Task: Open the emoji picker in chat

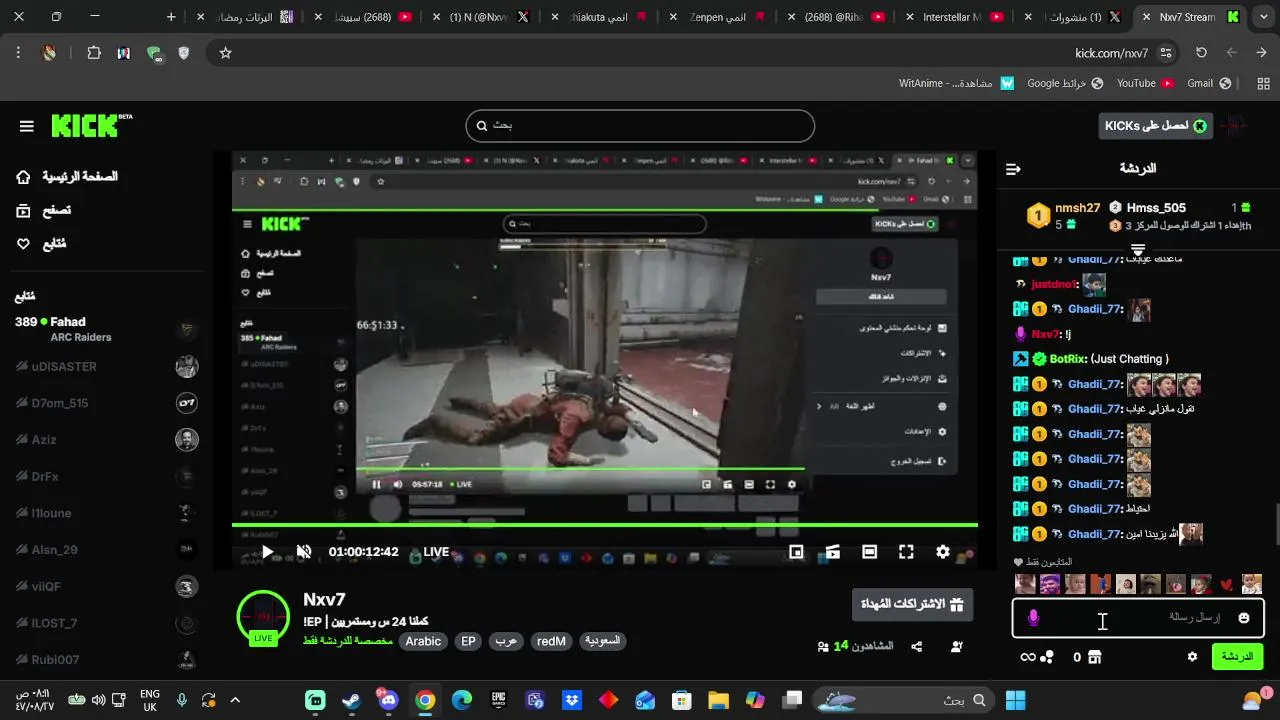Action: (1244, 618)
